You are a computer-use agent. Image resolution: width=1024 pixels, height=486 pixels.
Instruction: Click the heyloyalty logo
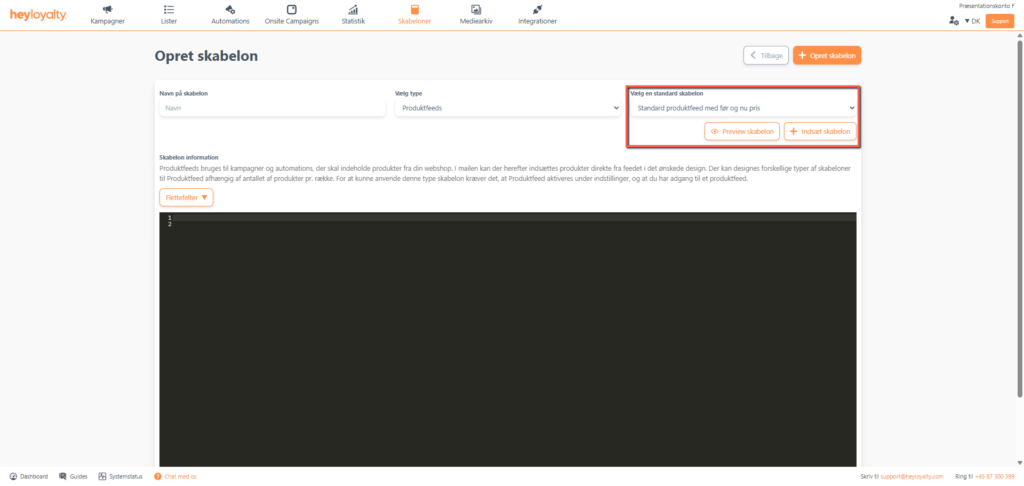click(38, 15)
